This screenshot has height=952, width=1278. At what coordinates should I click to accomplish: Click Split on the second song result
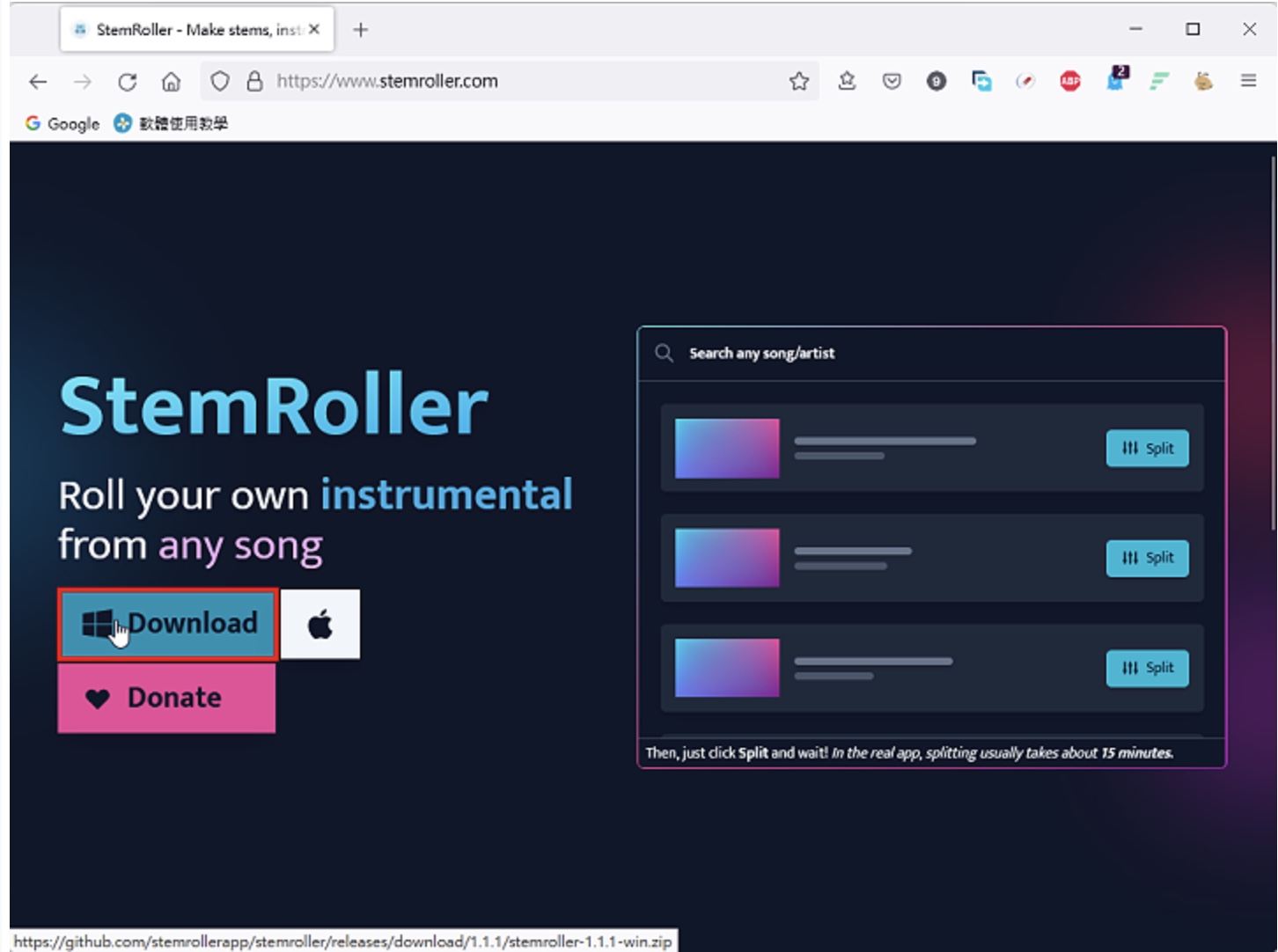(1147, 558)
